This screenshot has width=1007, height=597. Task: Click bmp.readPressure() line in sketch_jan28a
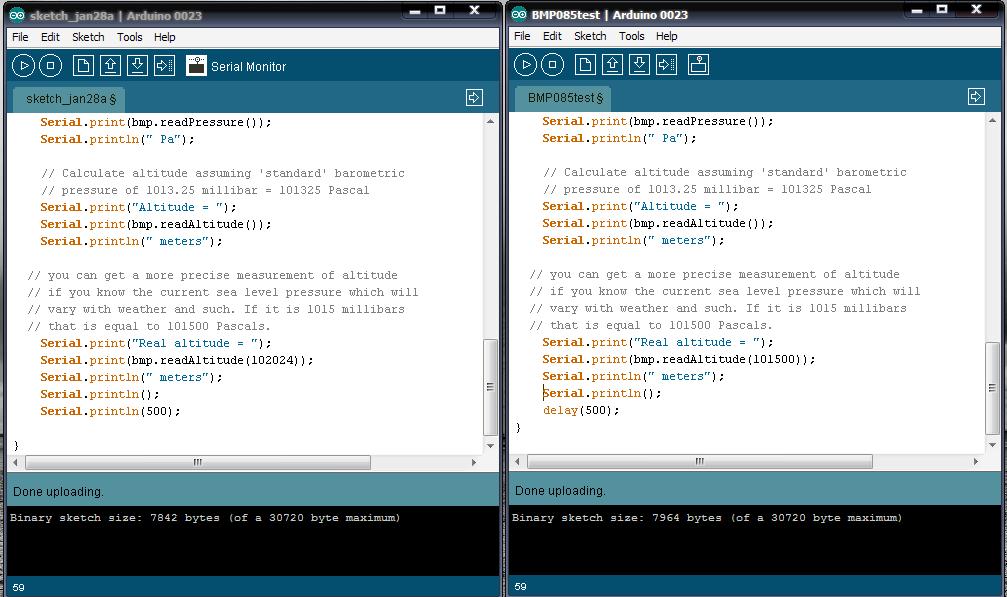[155, 122]
